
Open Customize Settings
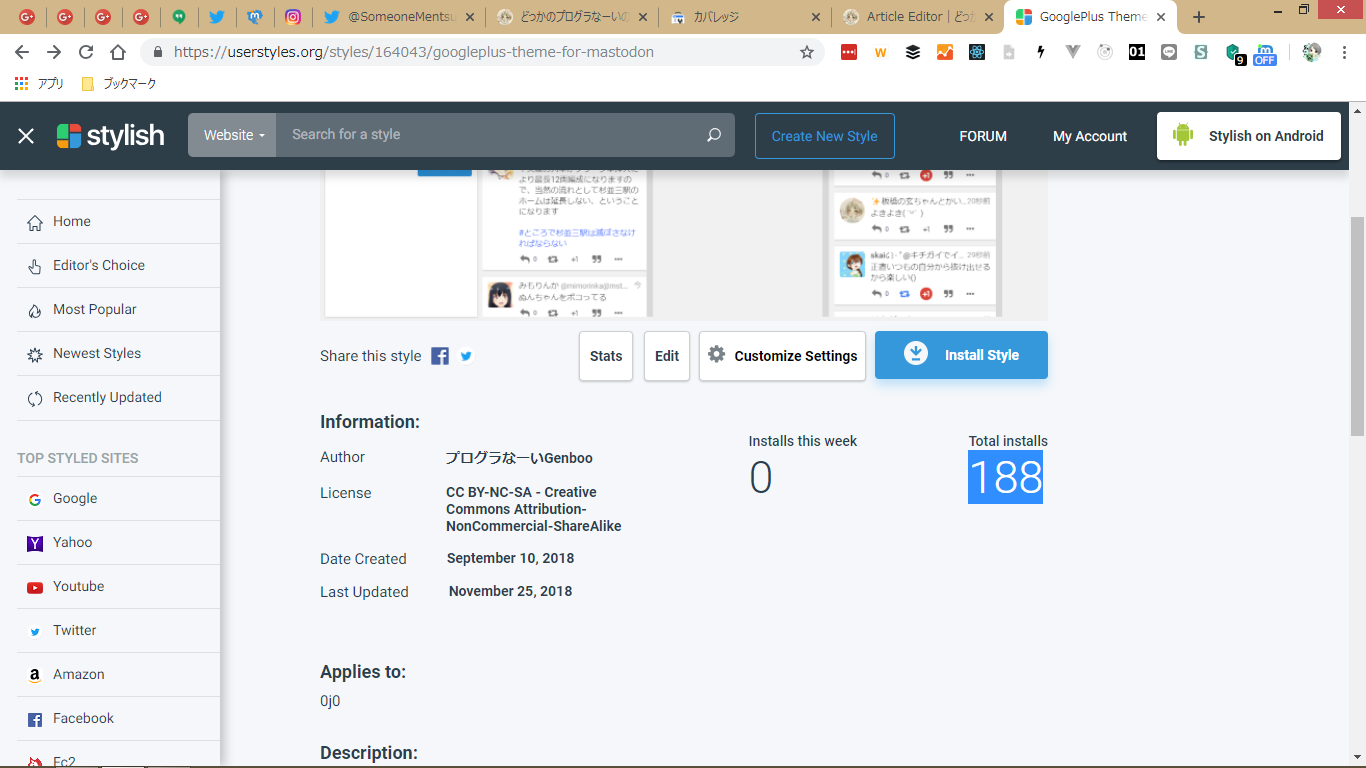pos(782,356)
